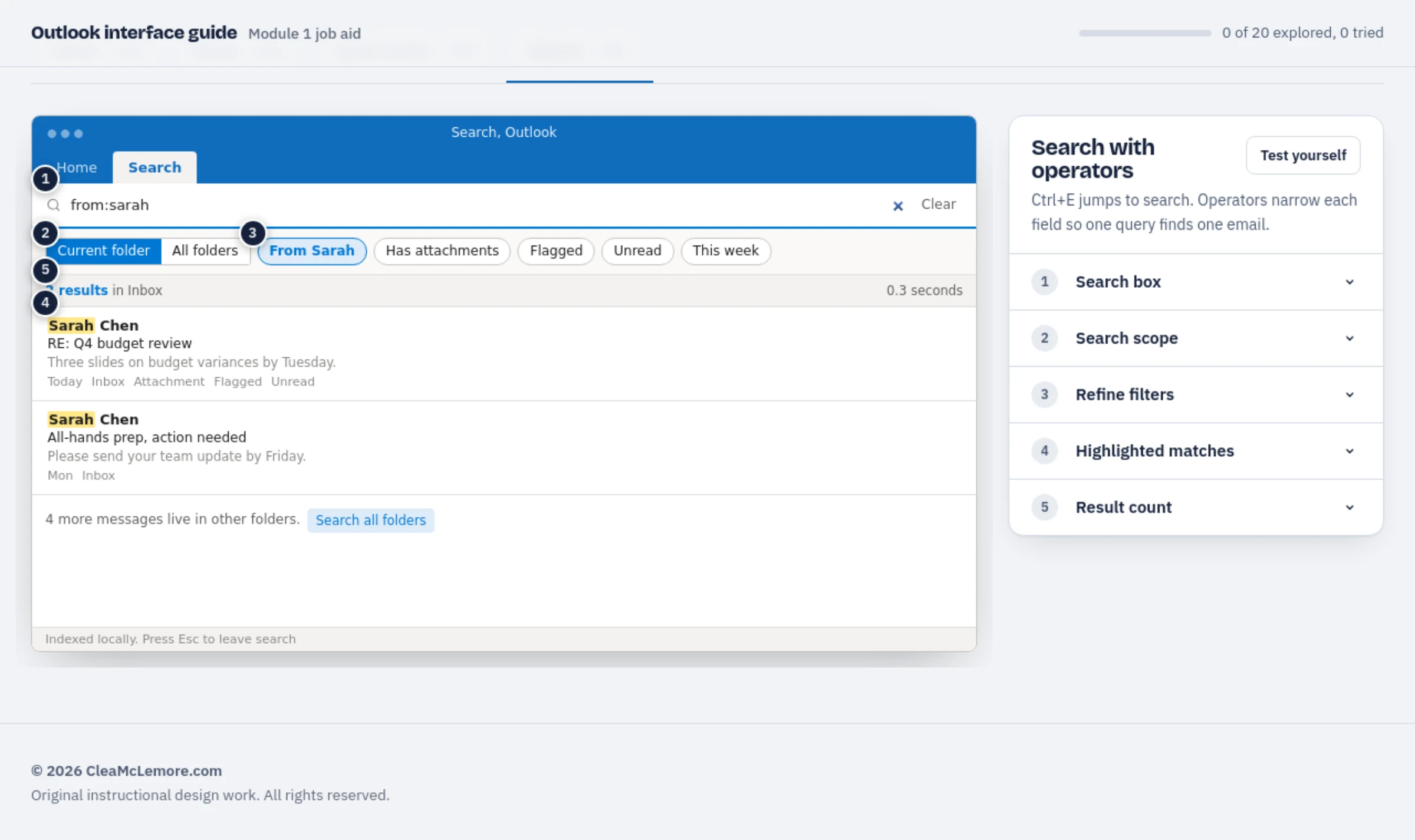Click hotspot marker 3 near From Sarah
The image size is (1415, 840).
click(x=252, y=233)
